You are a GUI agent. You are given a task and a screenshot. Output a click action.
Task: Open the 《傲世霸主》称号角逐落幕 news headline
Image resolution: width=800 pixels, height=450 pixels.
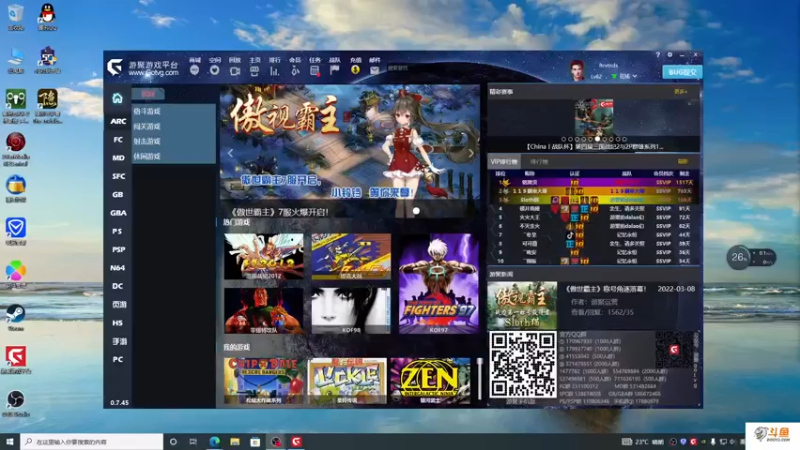coord(606,289)
